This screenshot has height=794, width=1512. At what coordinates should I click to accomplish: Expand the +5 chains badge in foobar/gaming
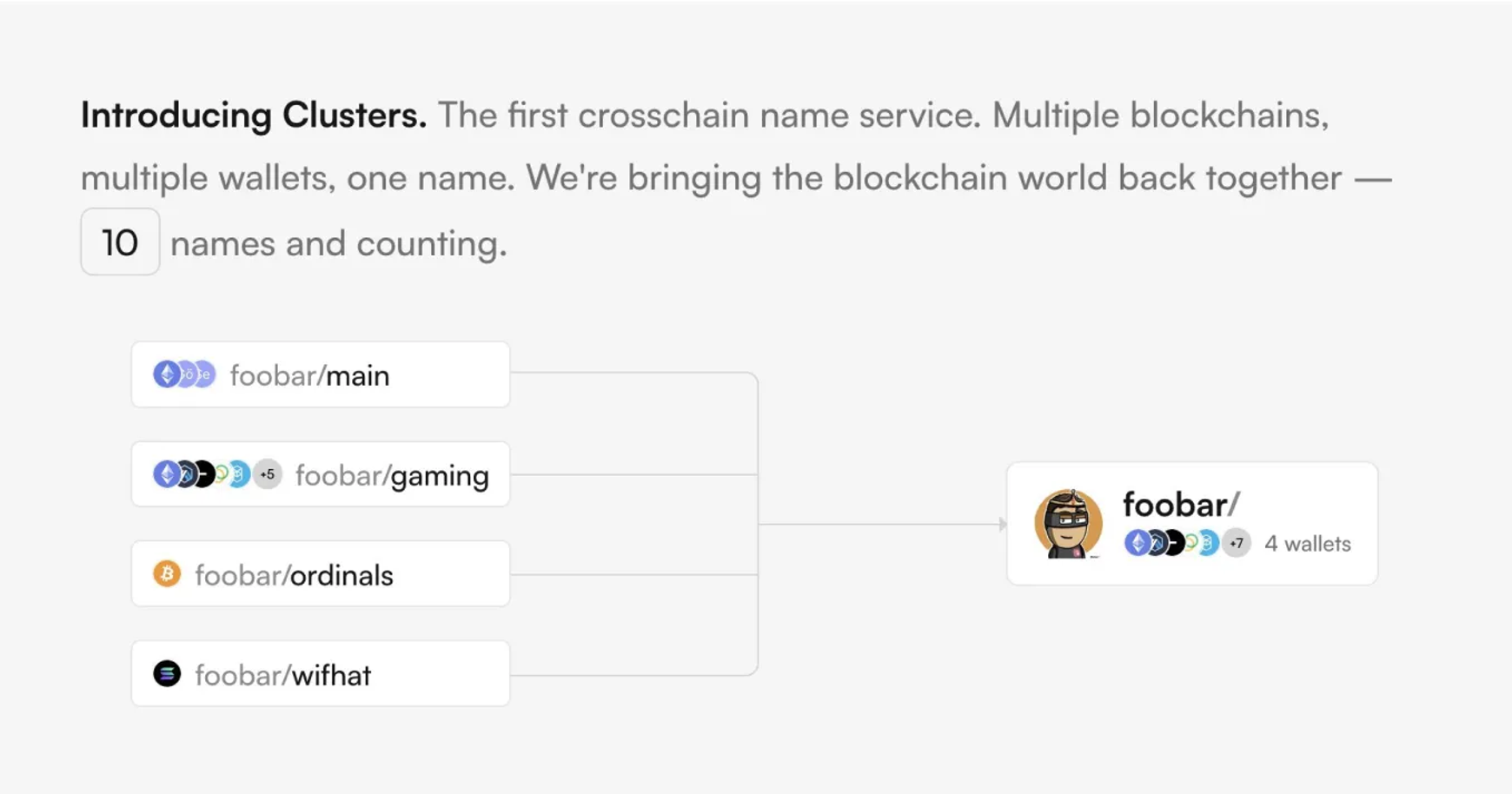pyautogui.click(x=268, y=474)
